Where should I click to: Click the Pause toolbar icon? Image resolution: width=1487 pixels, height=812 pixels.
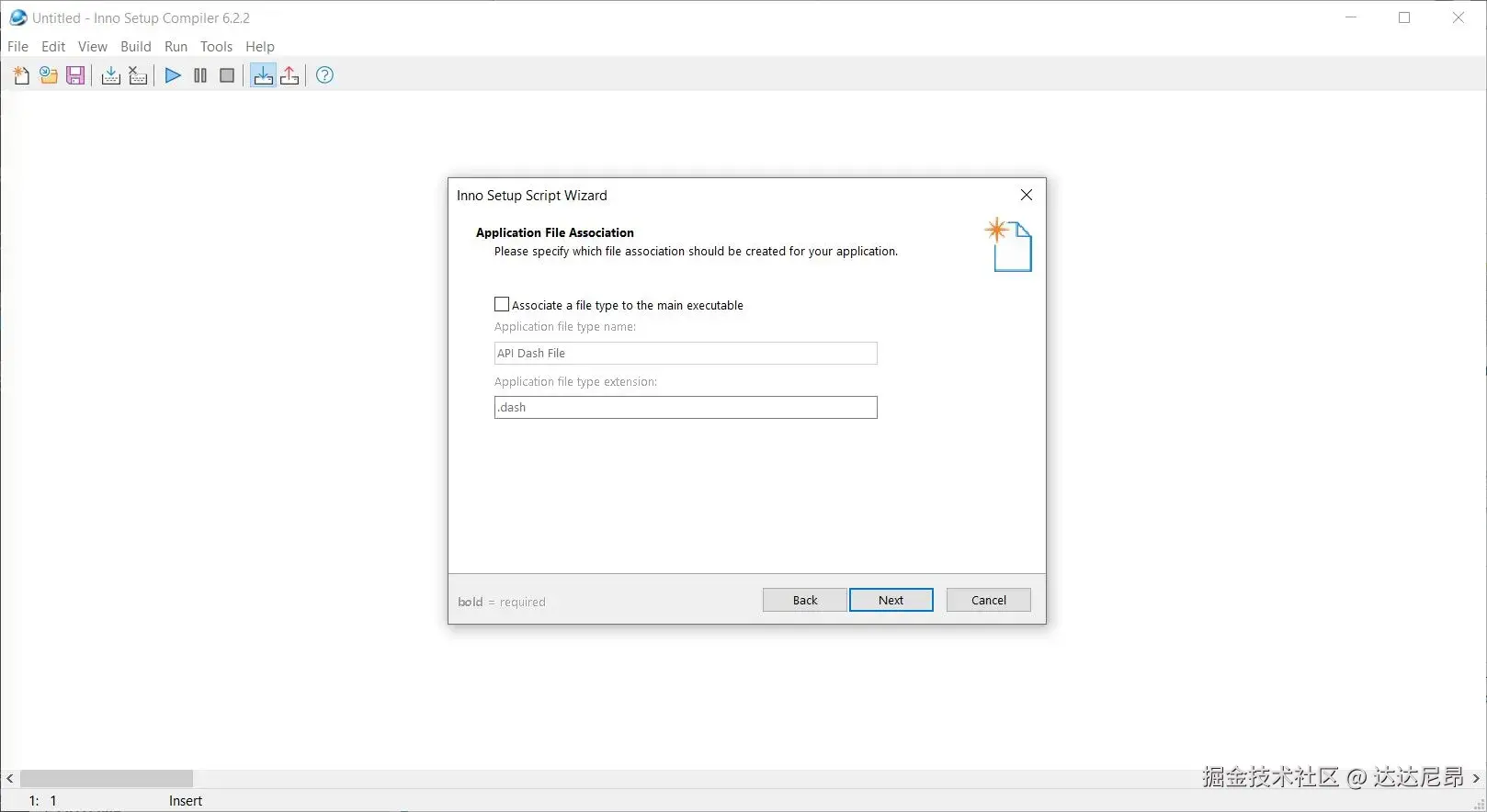200,75
